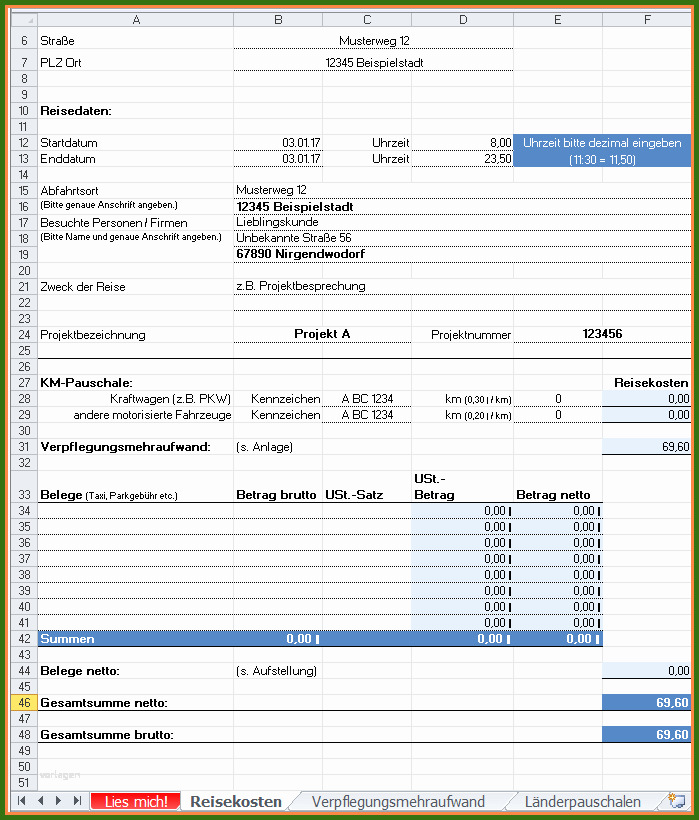The height and width of the screenshot is (820, 699).
Task: Click next sheet navigation arrow
Action: click(x=59, y=801)
